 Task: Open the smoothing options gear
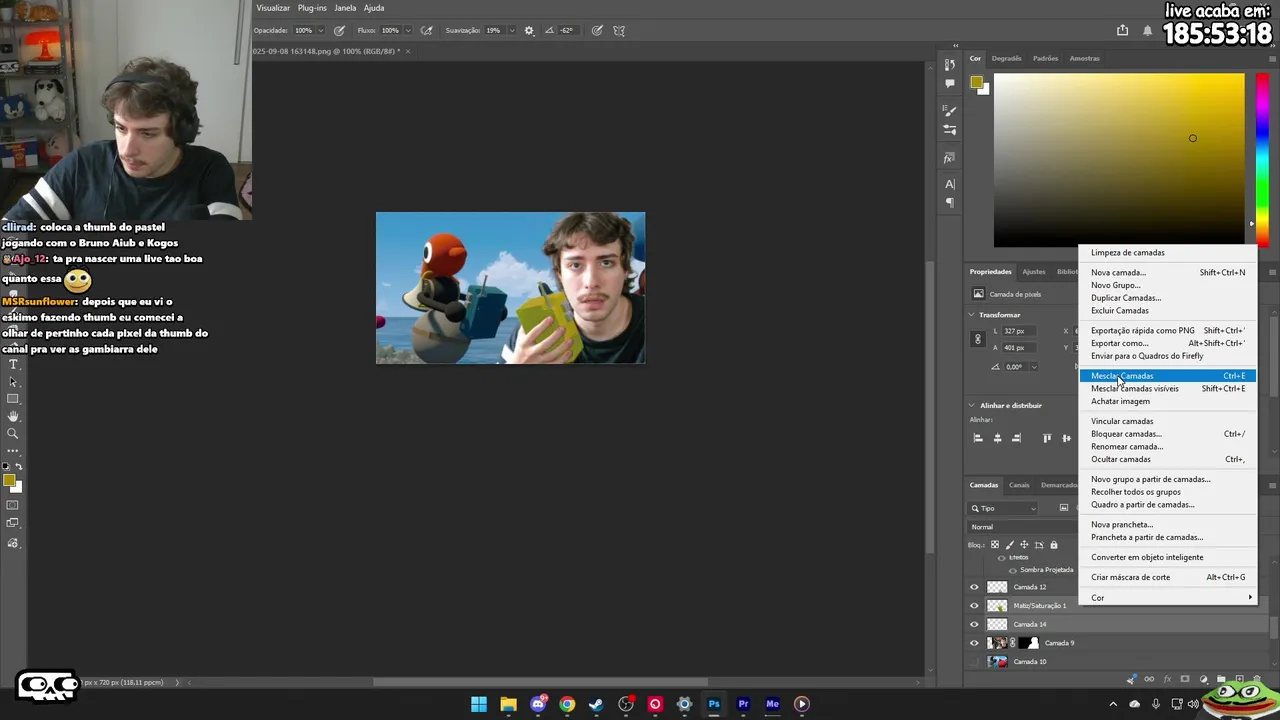click(529, 30)
